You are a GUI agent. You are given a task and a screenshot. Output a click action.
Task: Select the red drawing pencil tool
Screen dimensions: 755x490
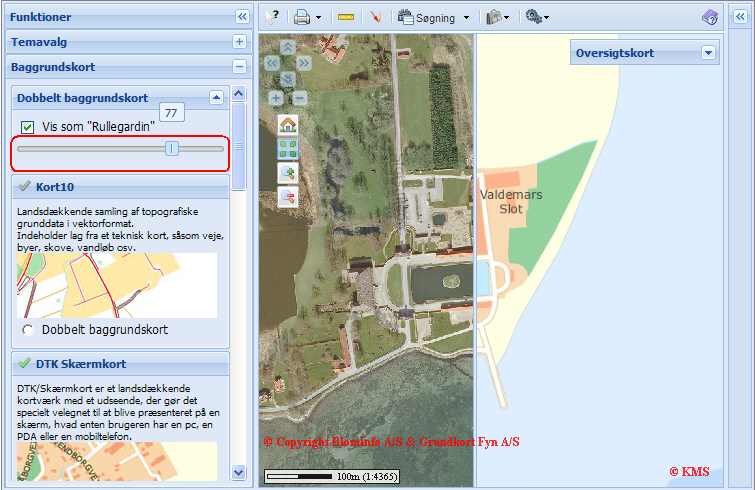pyautogui.click(x=376, y=17)
